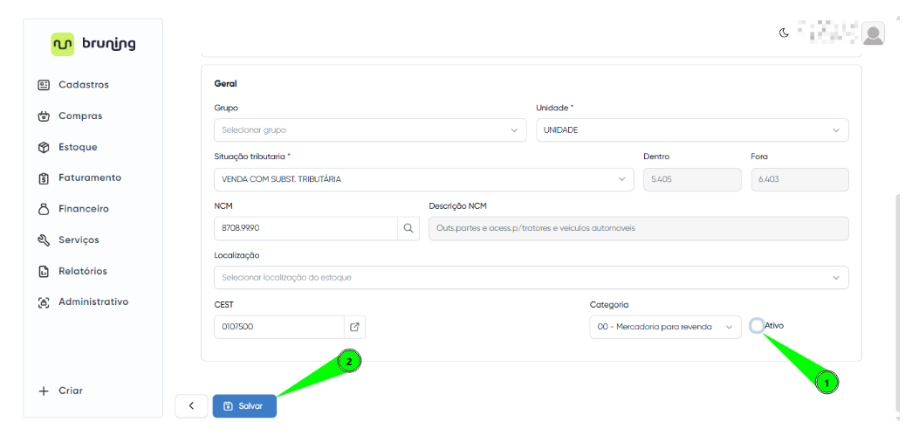Image resolution: width=911 pixels, height=442 pixels.
Task: Expand Situação tributaria dropdown
Action: [x=423, y=179]
